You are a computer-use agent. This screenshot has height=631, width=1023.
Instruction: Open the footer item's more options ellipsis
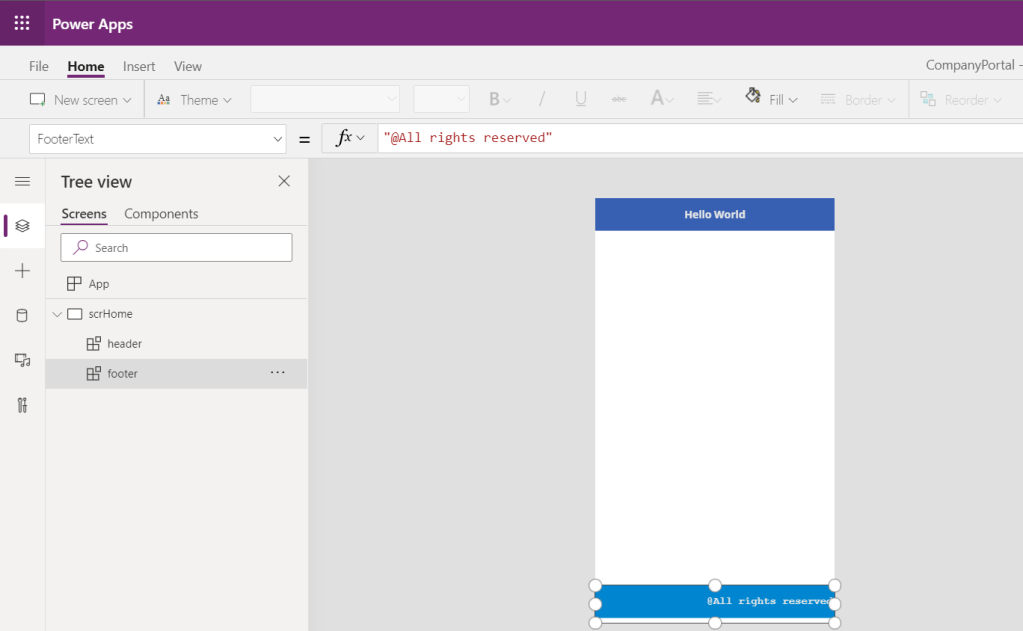pyautogui.click(x=278, y=373)
